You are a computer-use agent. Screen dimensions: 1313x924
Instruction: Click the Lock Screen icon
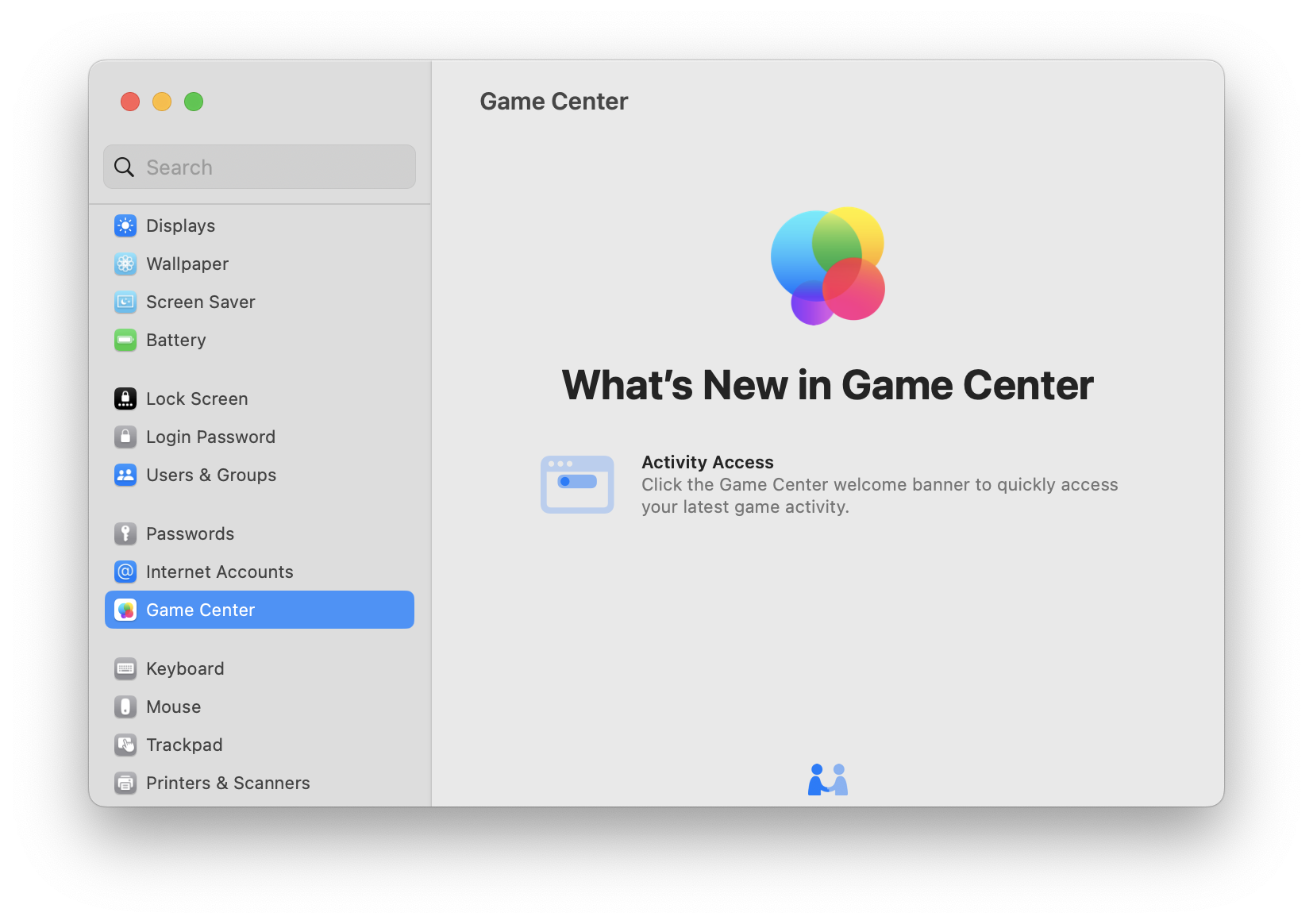tap(125, 399)
